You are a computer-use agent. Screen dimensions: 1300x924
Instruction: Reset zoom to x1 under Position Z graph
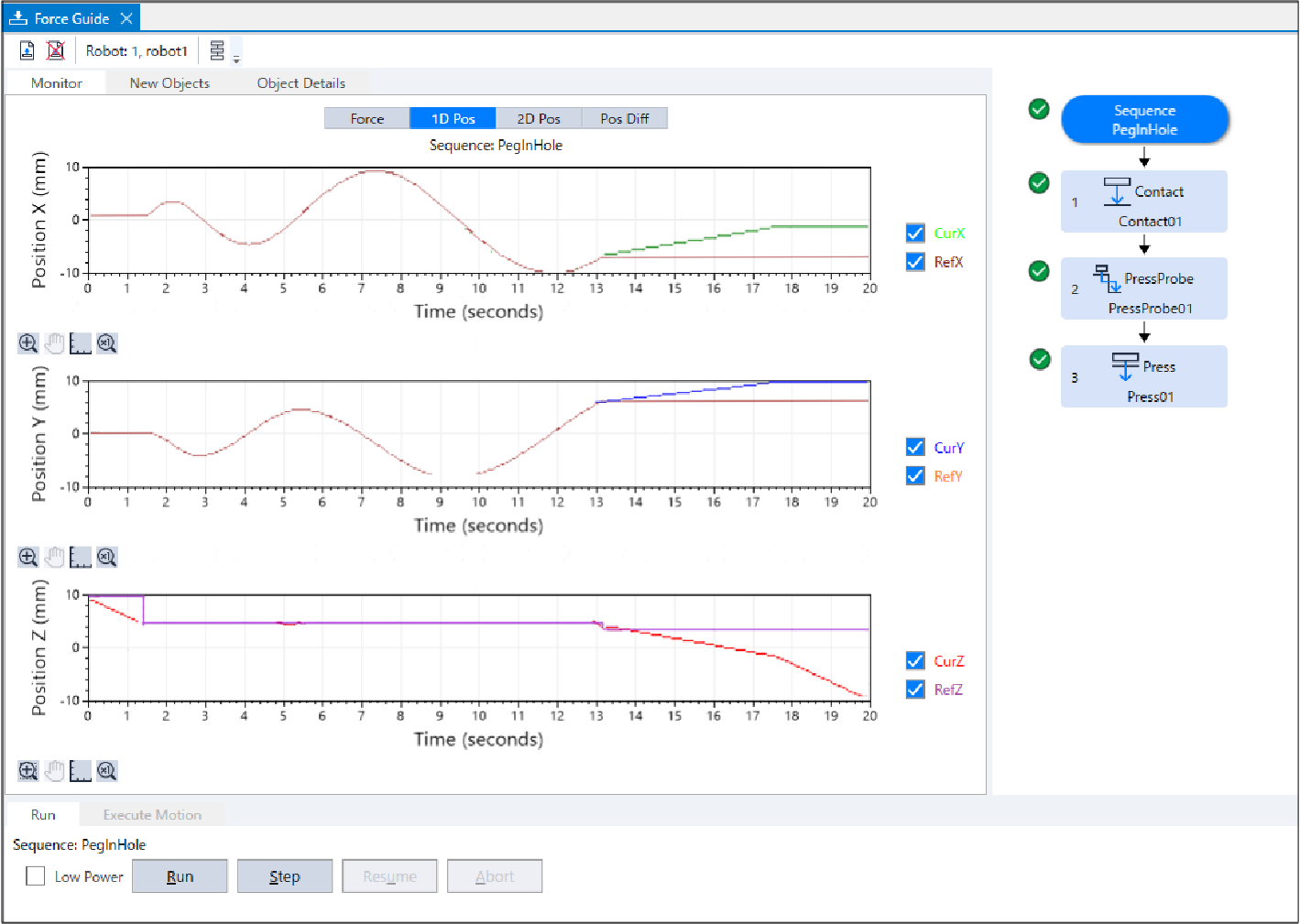[107, 771]
